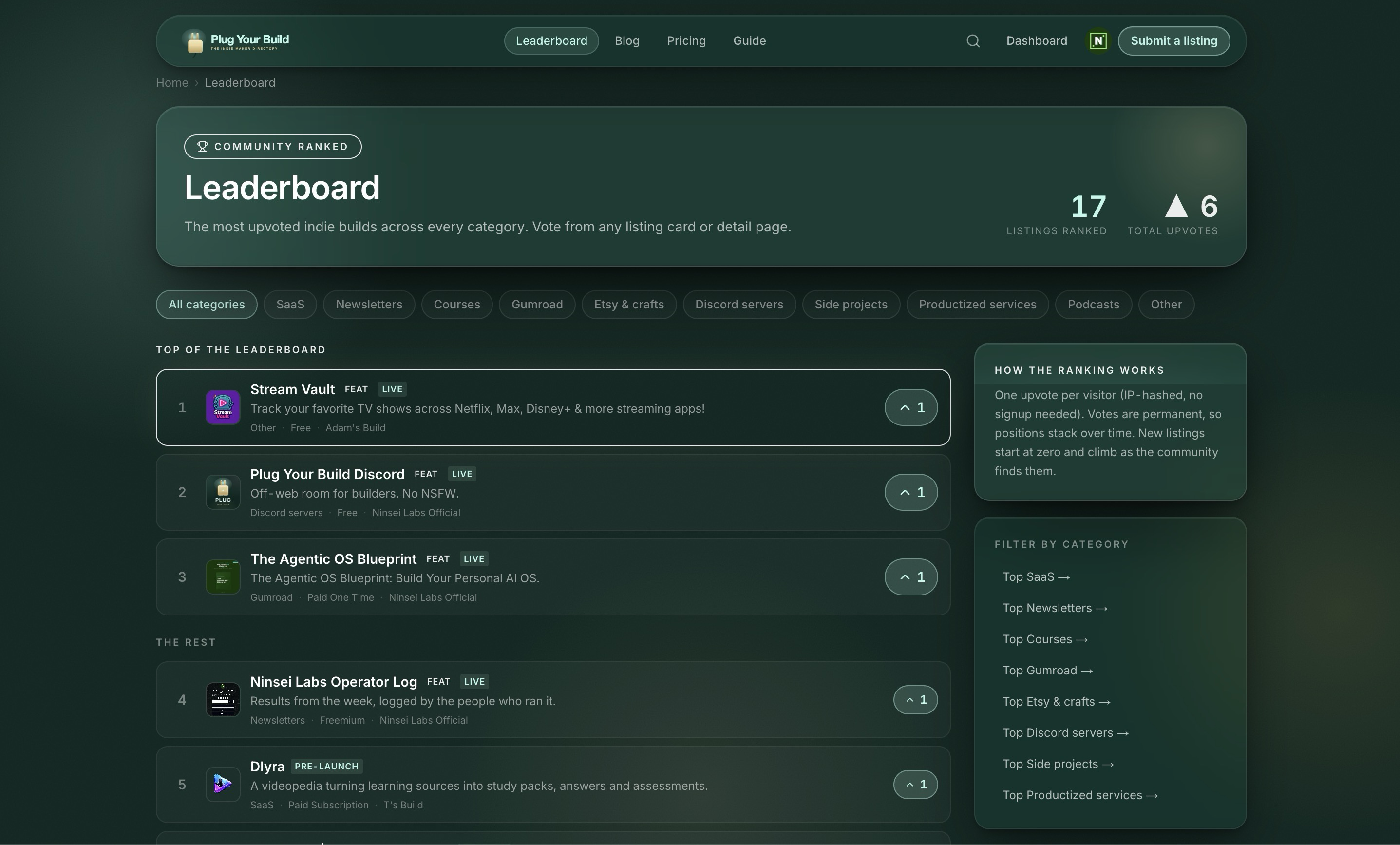Open Top Gumroad sidebar link

(x=1047, y=671)
